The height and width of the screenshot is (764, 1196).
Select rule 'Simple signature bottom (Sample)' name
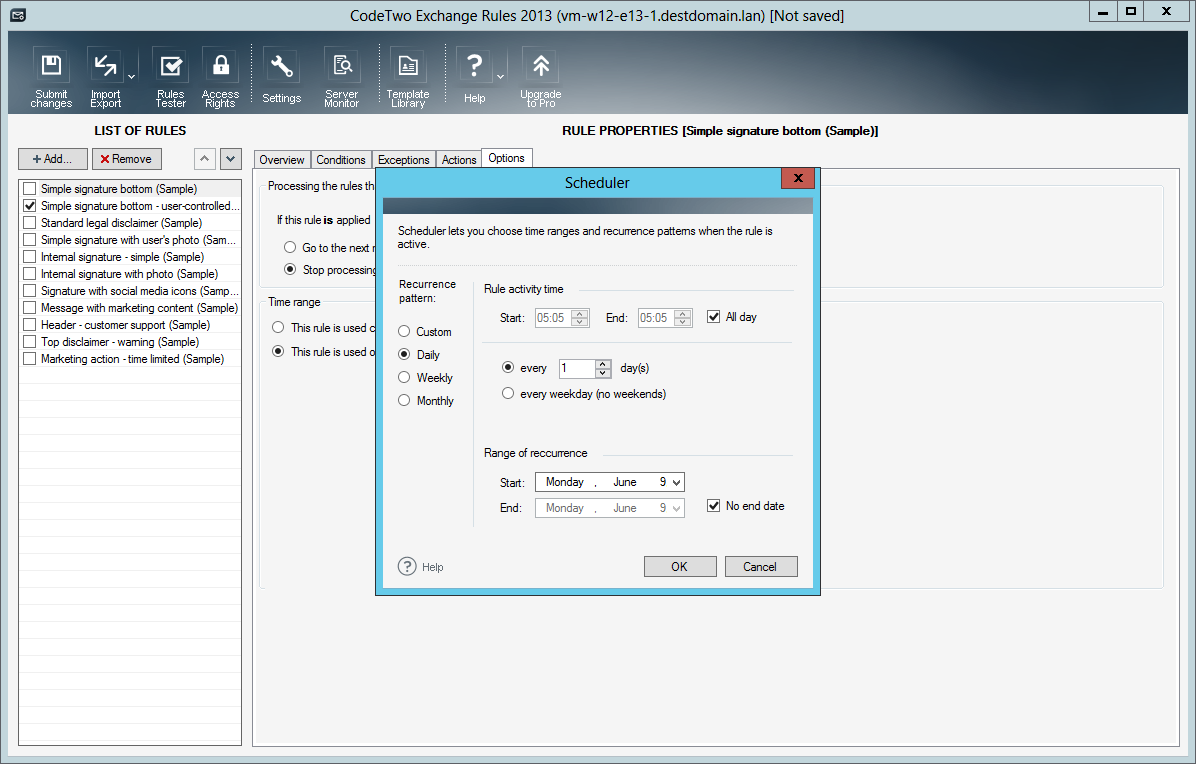(119, 188)
